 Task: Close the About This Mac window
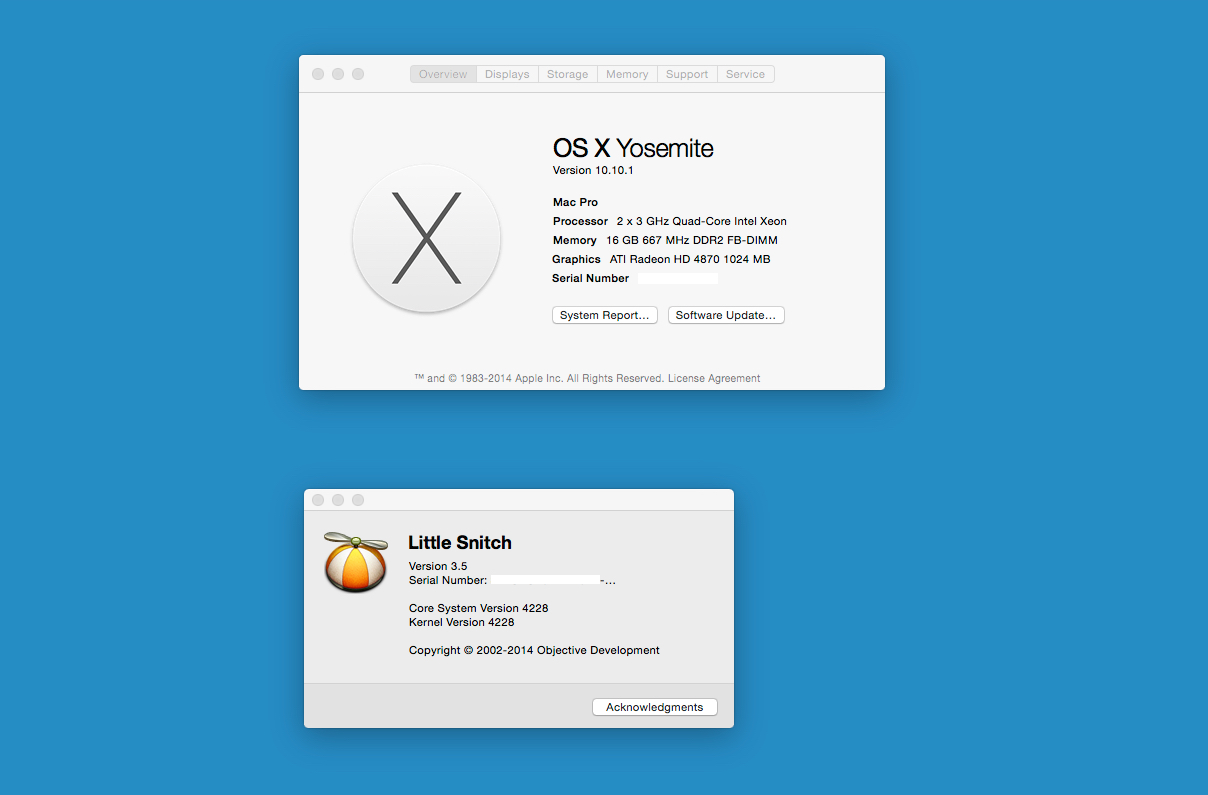coord(318,74)
